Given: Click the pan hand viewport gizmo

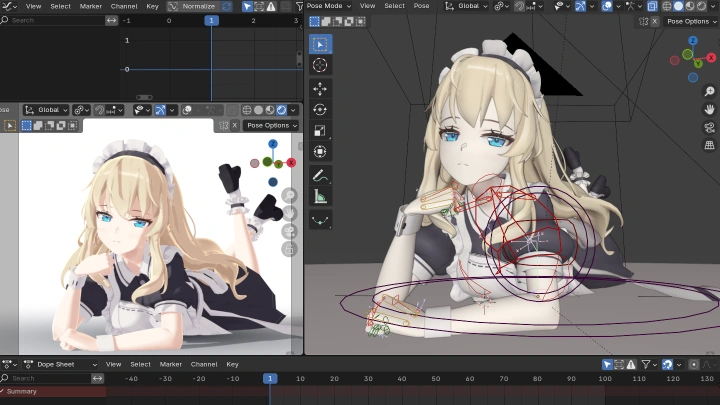Looking at the screenshot, I should pos(709,108).
